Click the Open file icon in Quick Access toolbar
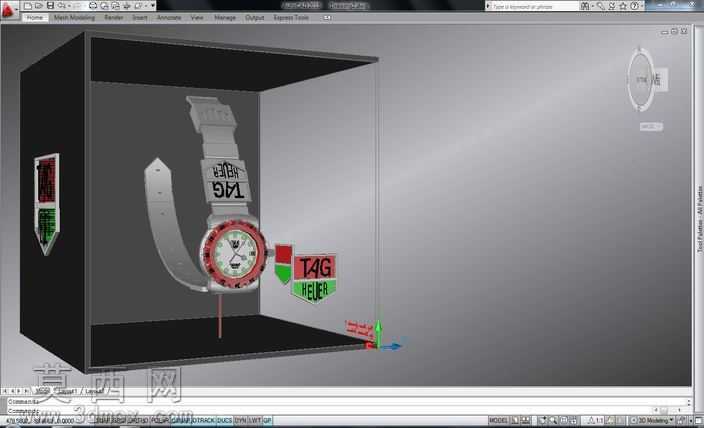704x428 pixels. pos(39,6)
